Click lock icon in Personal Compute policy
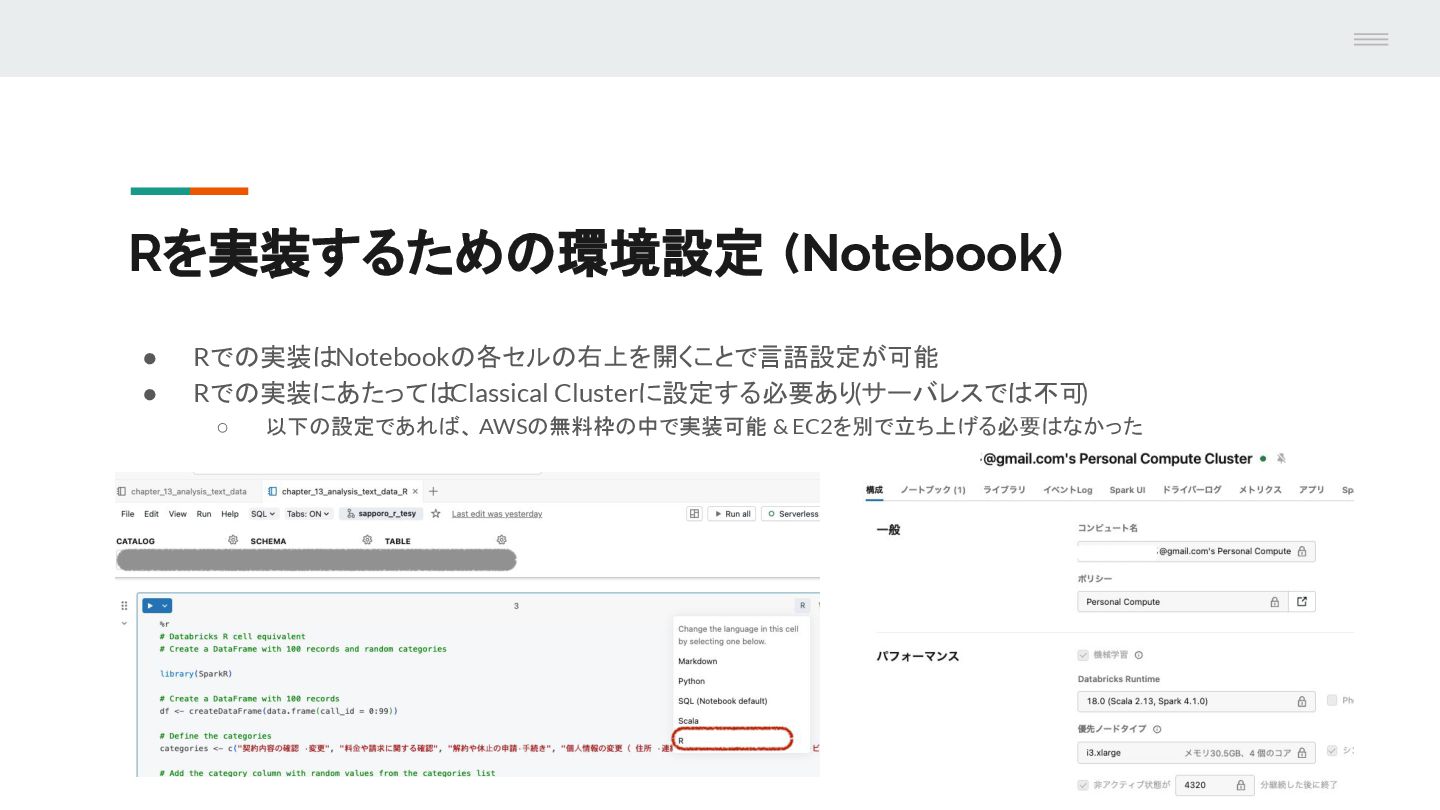 pyautogui.click(x=1274, y=602)
